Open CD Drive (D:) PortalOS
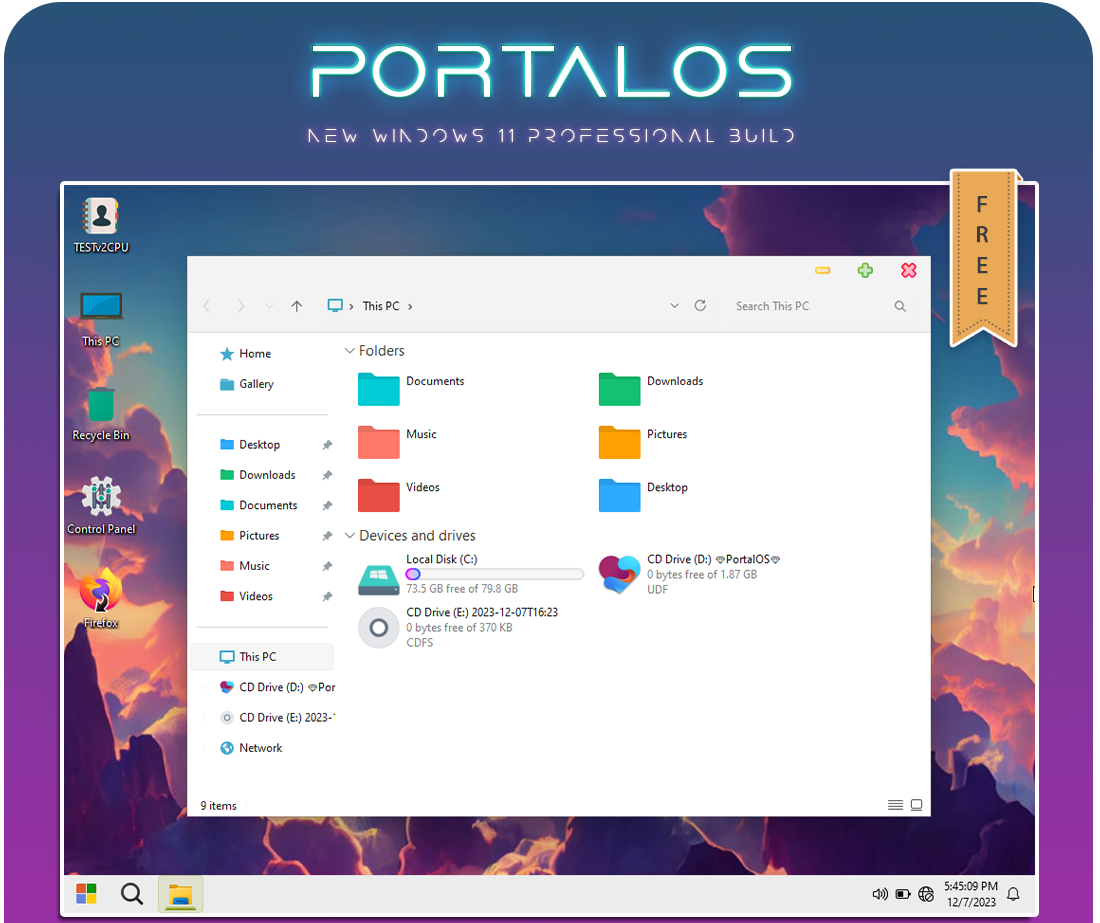The image size is (1100, 923). pyautogui.click(x=619, y=574)
